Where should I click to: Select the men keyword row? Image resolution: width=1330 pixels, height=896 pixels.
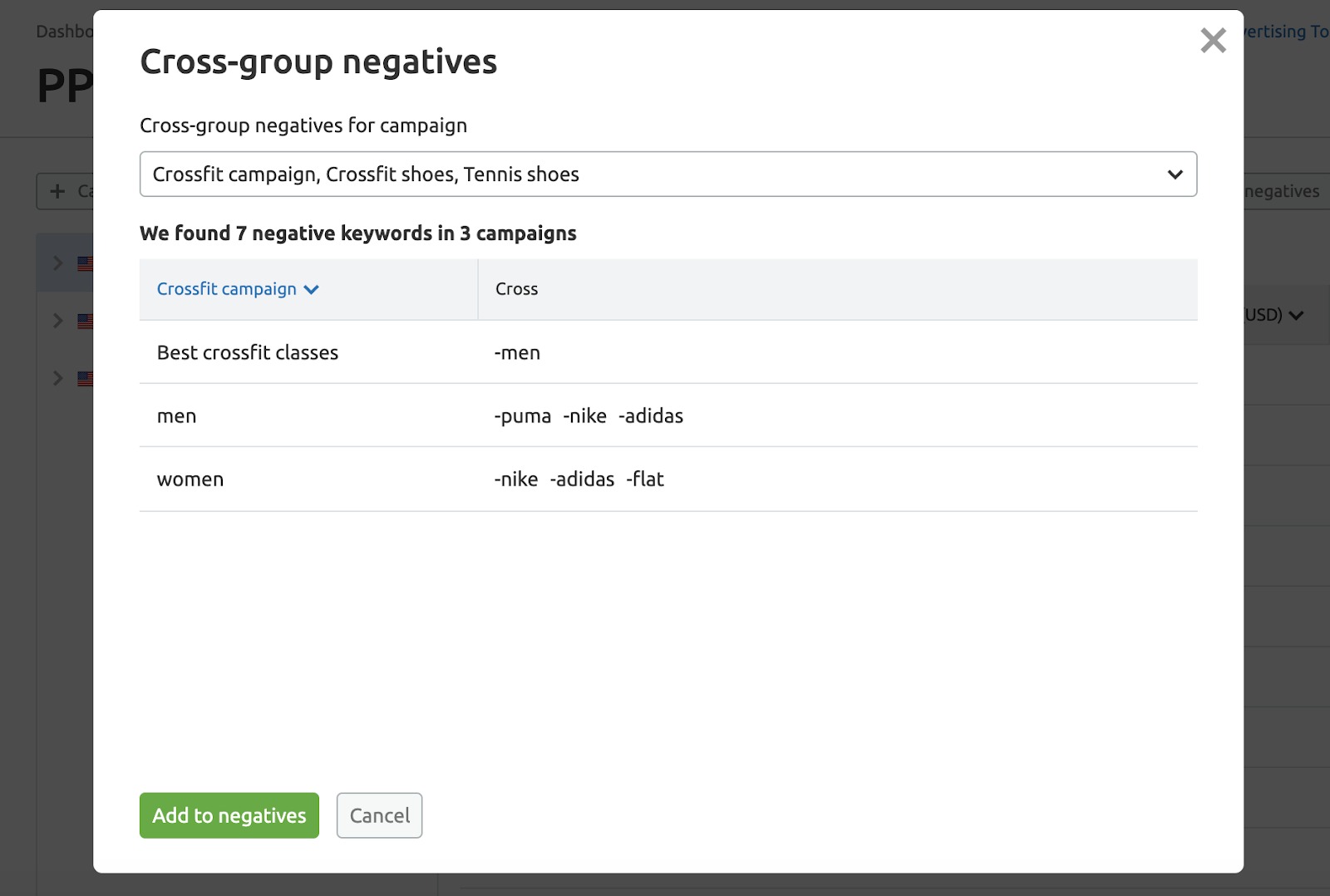tap(176, 416)
